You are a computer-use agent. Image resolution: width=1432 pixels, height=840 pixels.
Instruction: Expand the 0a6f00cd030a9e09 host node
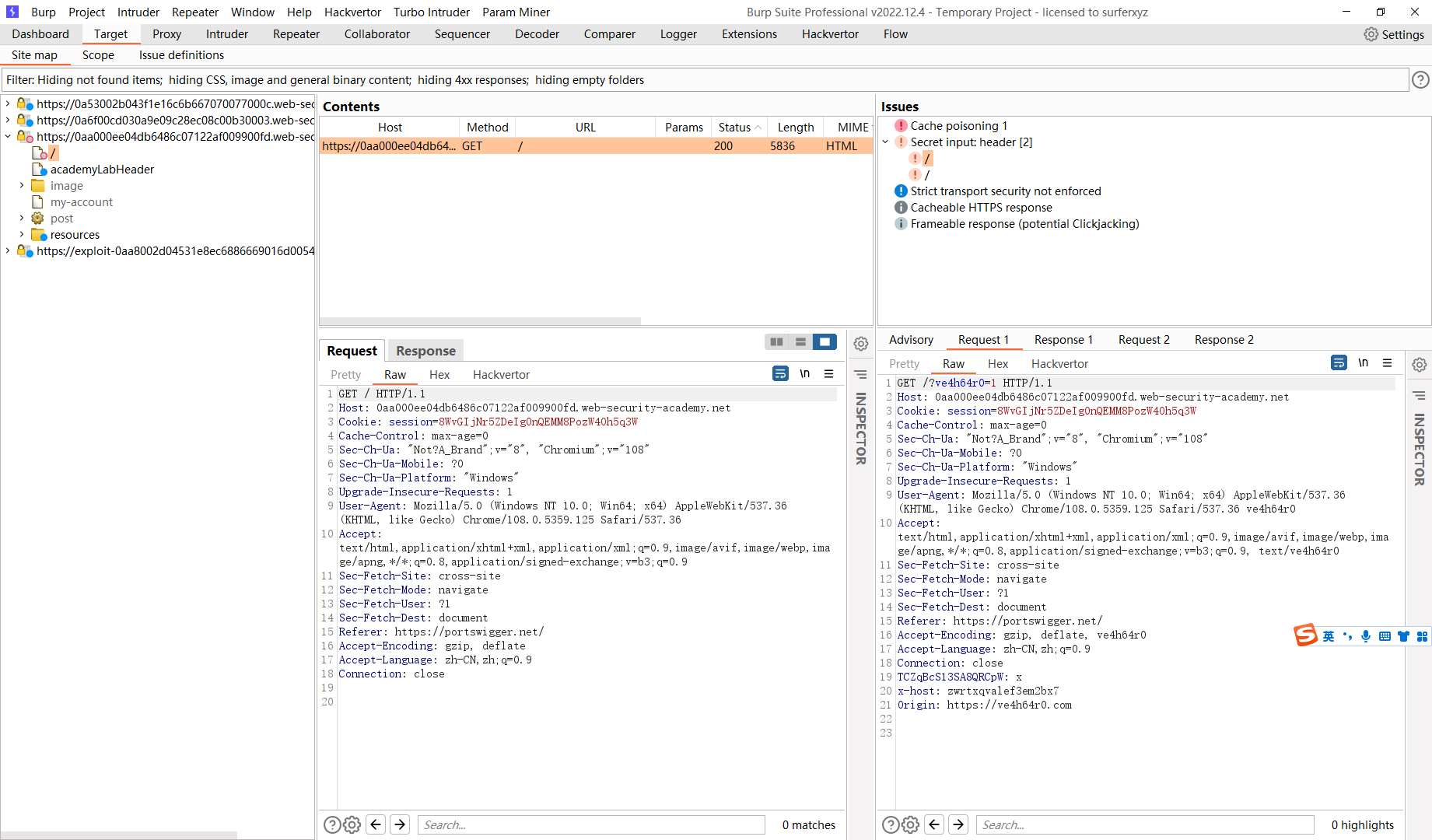[8, 120]
